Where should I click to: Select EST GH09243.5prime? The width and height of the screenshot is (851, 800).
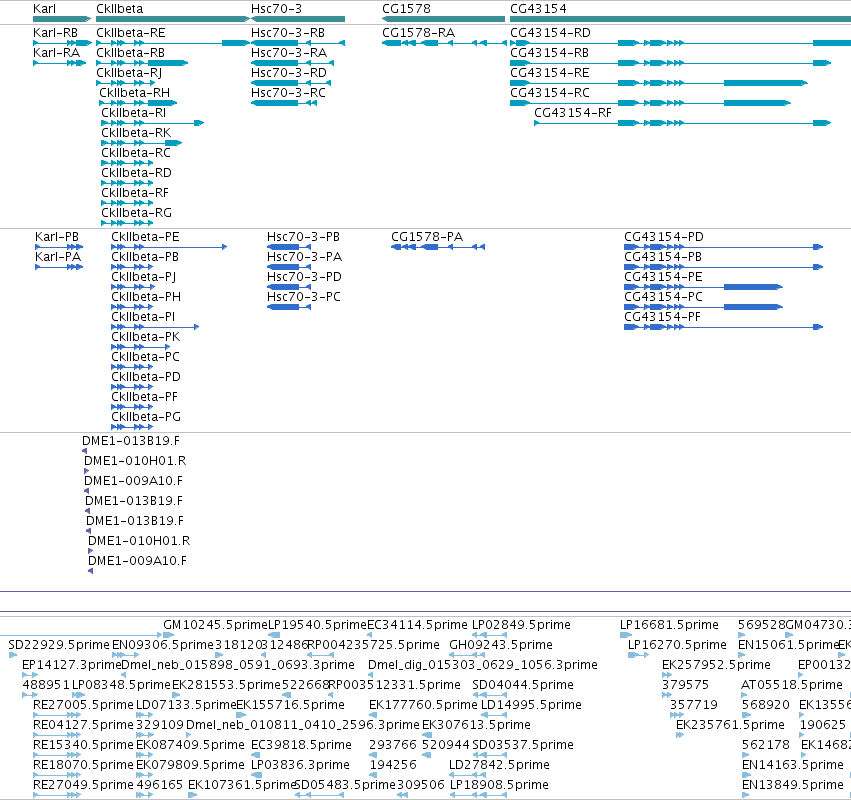(x=501, y=645)
